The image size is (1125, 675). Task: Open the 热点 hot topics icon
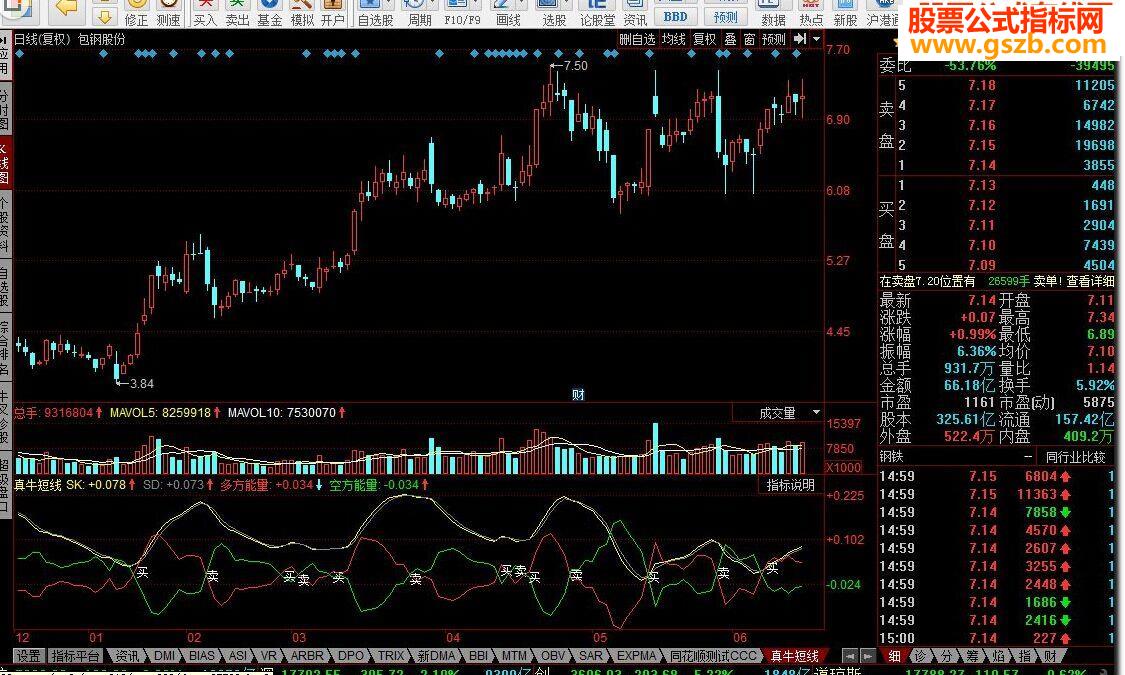pos(811,13)
